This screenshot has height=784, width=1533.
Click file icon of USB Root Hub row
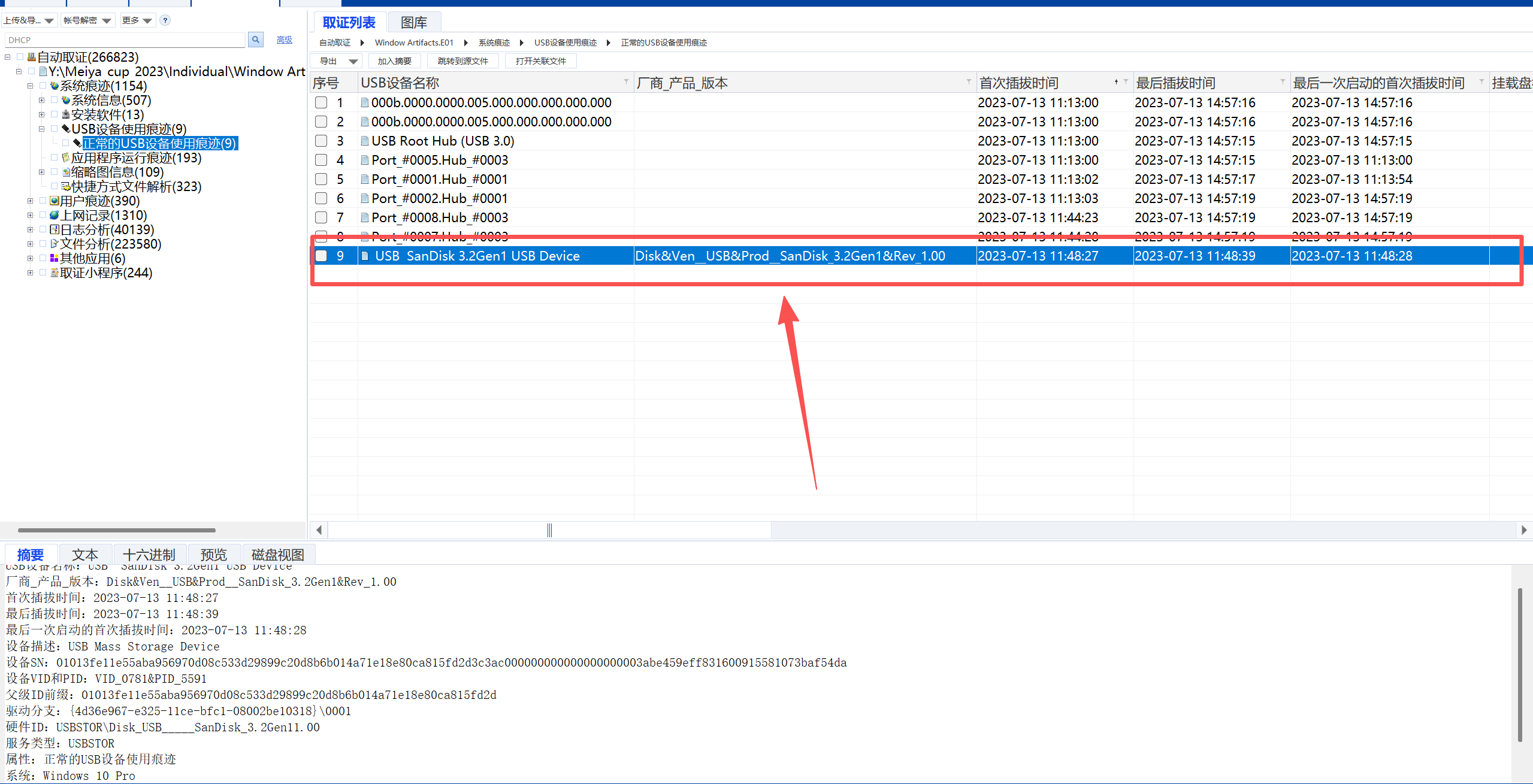[x=364, y=141]
